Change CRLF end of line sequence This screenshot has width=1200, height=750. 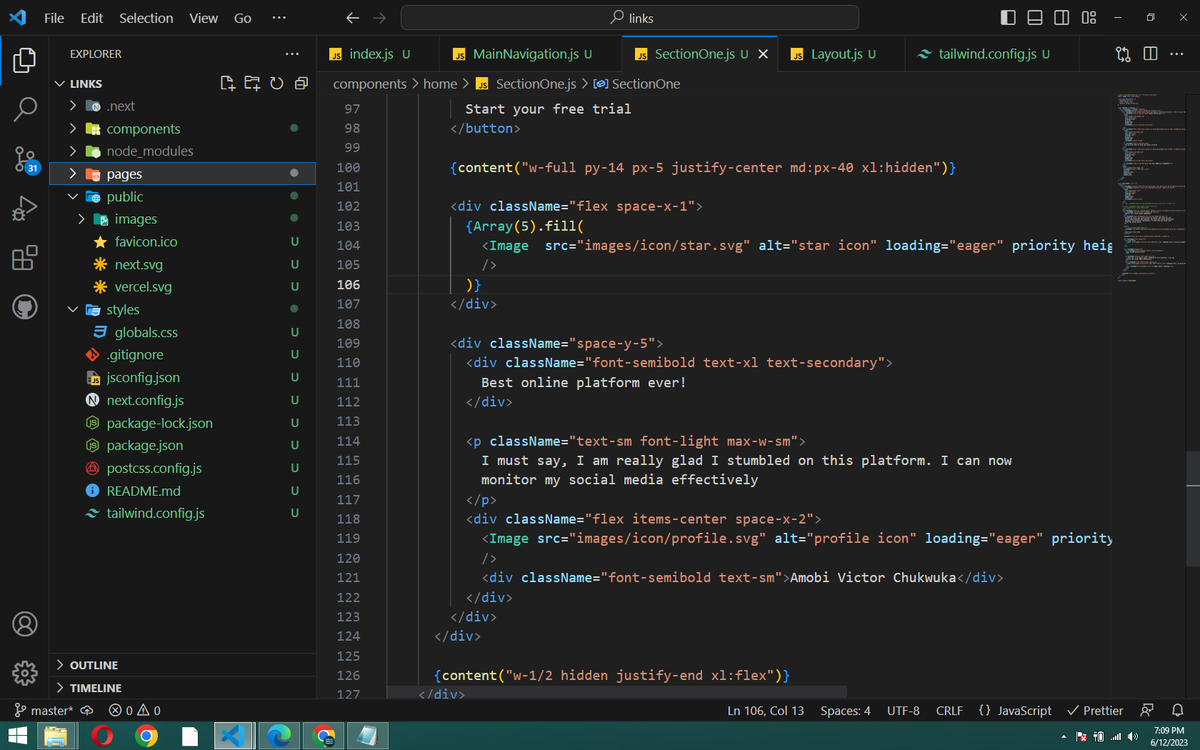[x=949, y=710]
